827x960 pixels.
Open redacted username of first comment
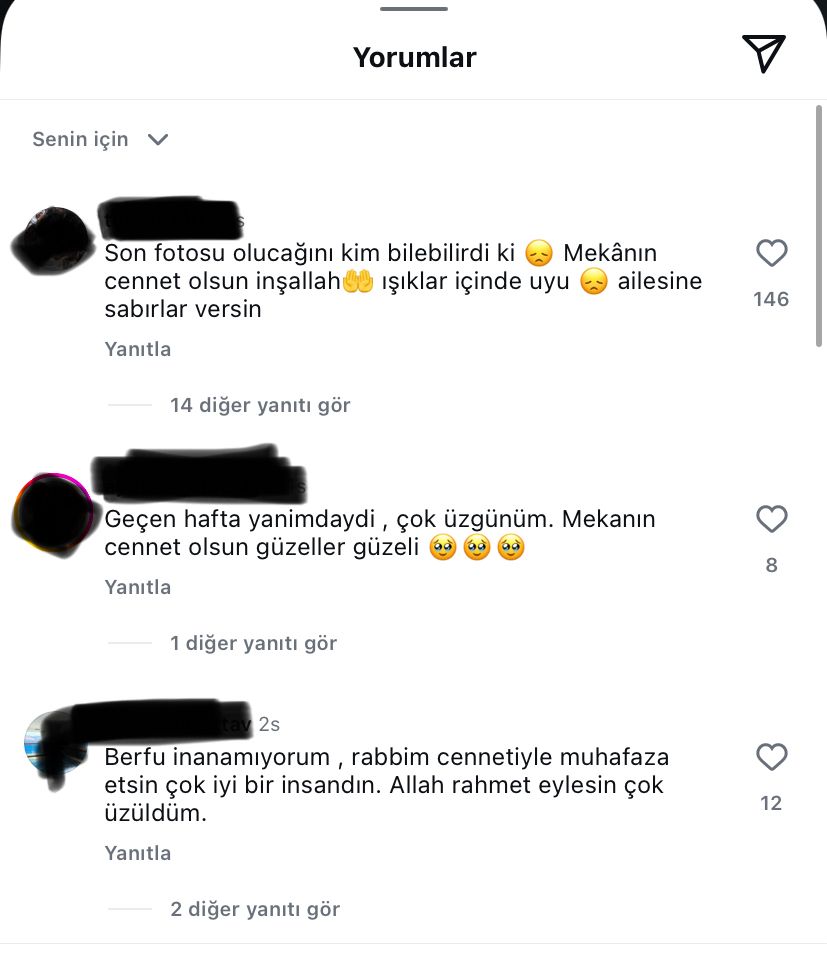click(171, 219)
